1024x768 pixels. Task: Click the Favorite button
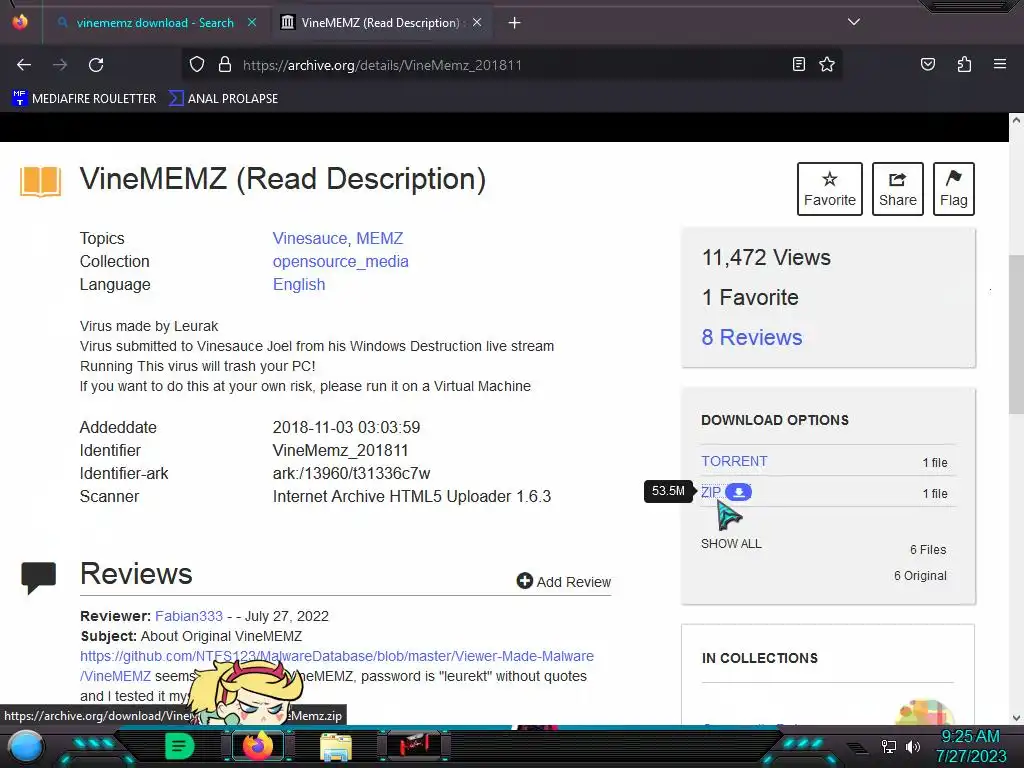coord(829,189)
